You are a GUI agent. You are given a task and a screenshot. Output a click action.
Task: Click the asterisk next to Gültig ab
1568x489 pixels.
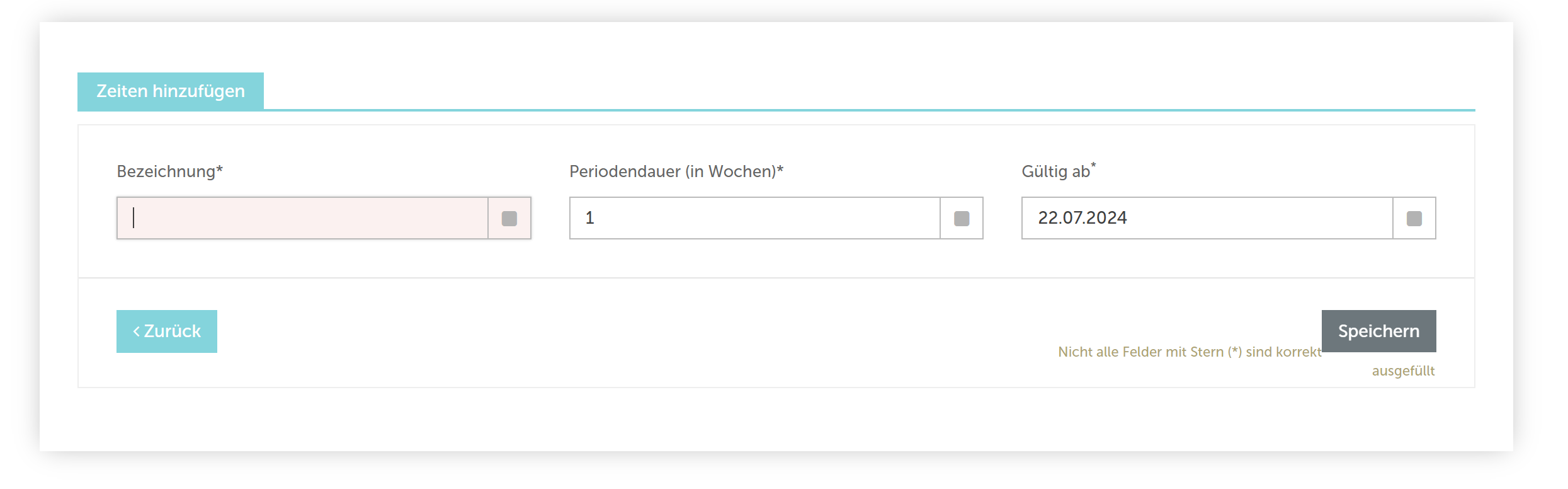pyautogui.click(x=1093, y=165)
